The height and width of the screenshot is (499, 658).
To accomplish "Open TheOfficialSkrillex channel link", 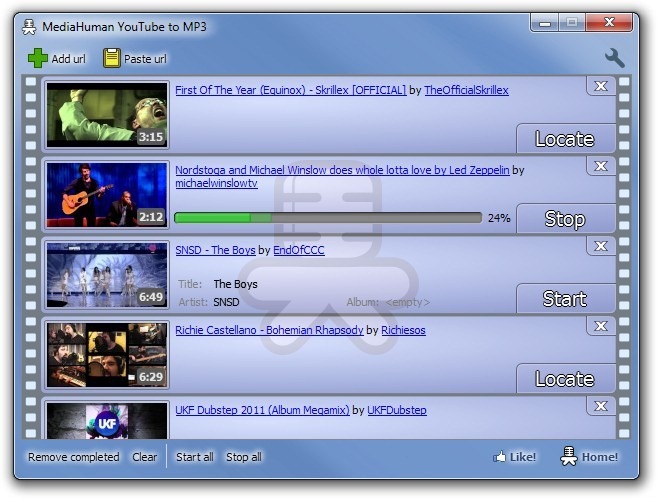I will pyautogui.click(x=466, y=90).
